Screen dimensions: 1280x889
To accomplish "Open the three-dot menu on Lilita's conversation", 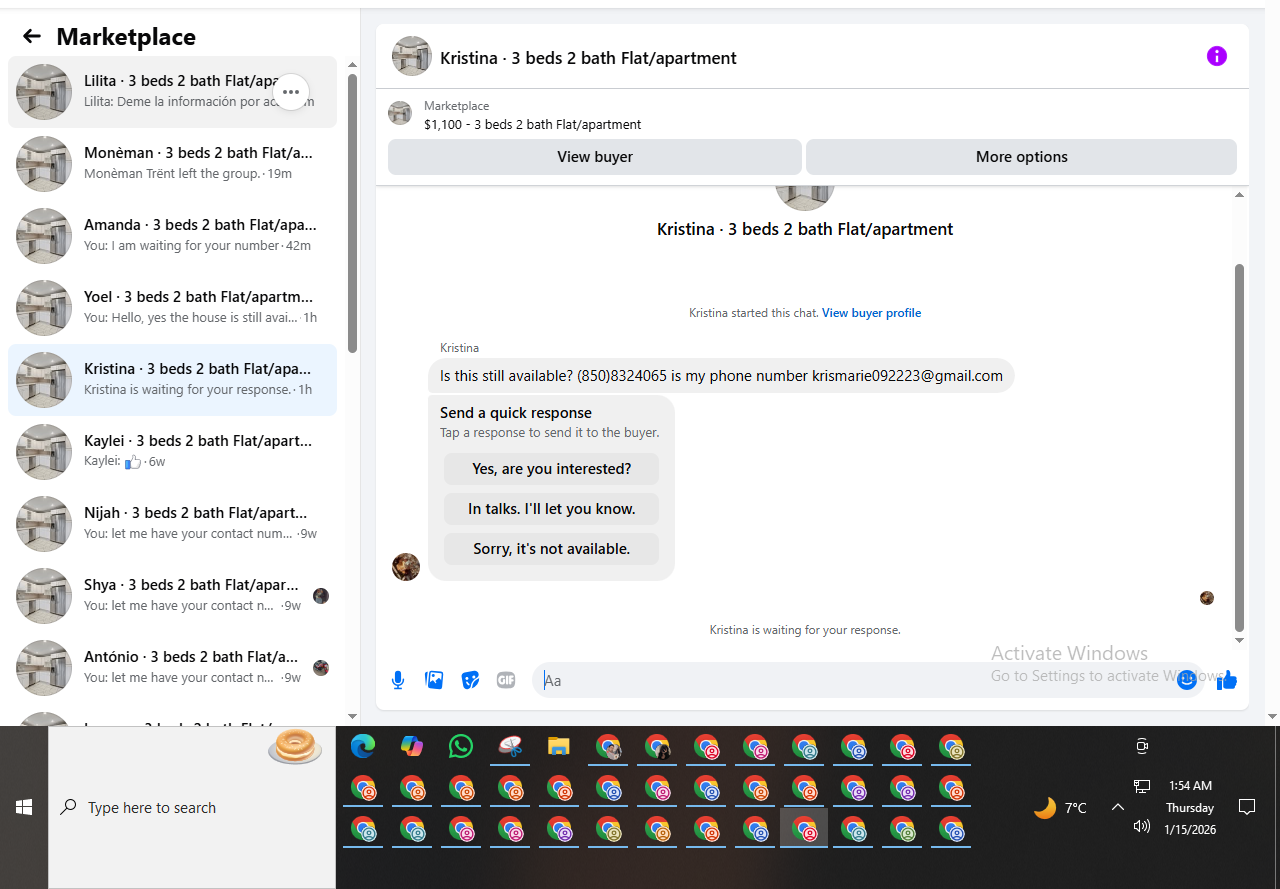I will coord(291,92).
